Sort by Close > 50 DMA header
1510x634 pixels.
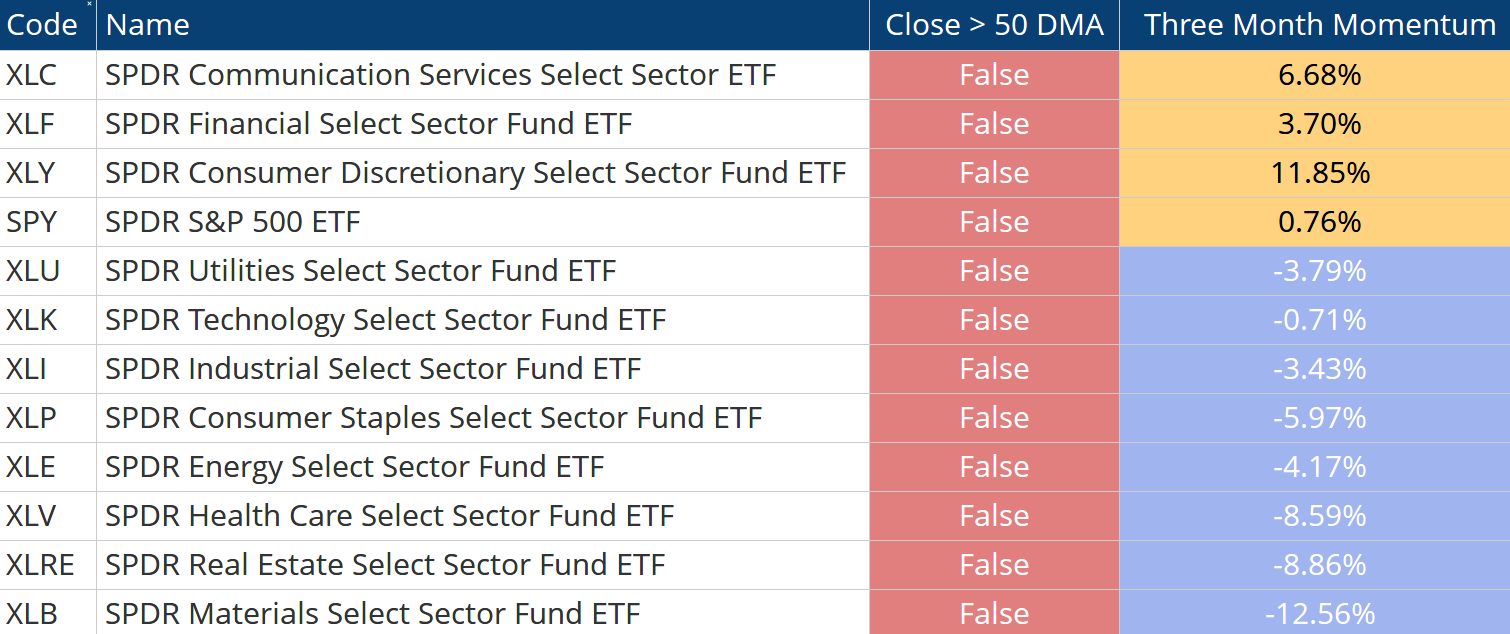pos(993,25)
